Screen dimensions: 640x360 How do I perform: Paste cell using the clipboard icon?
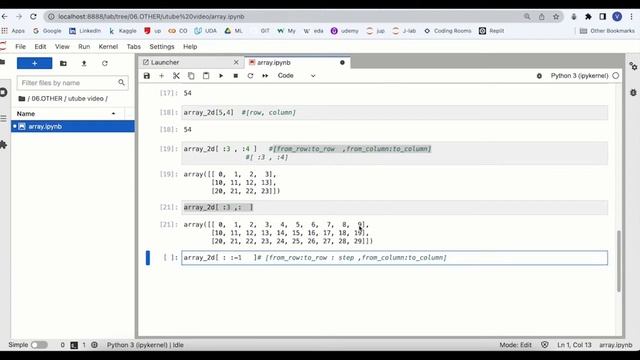tap(206, 76)
